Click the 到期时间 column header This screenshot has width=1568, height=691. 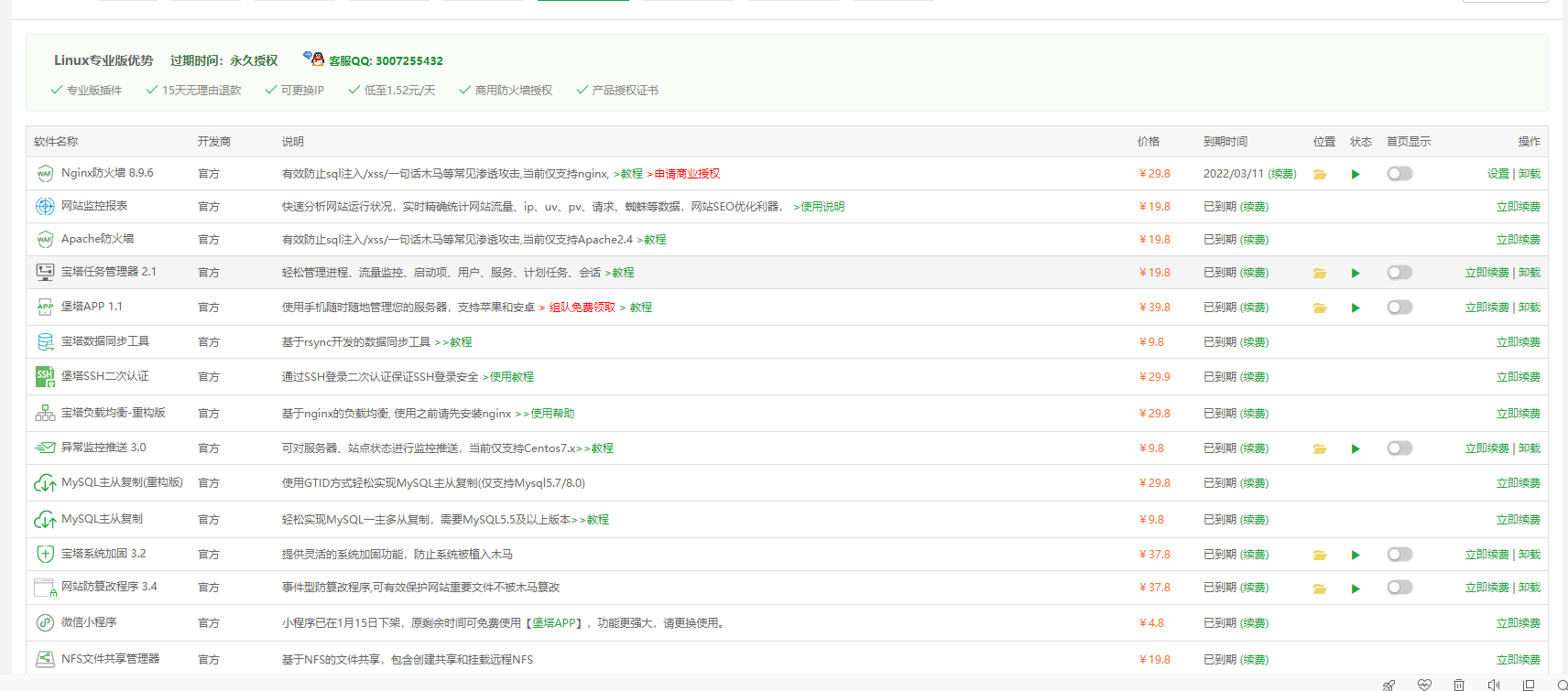(x=1225, y=141)
